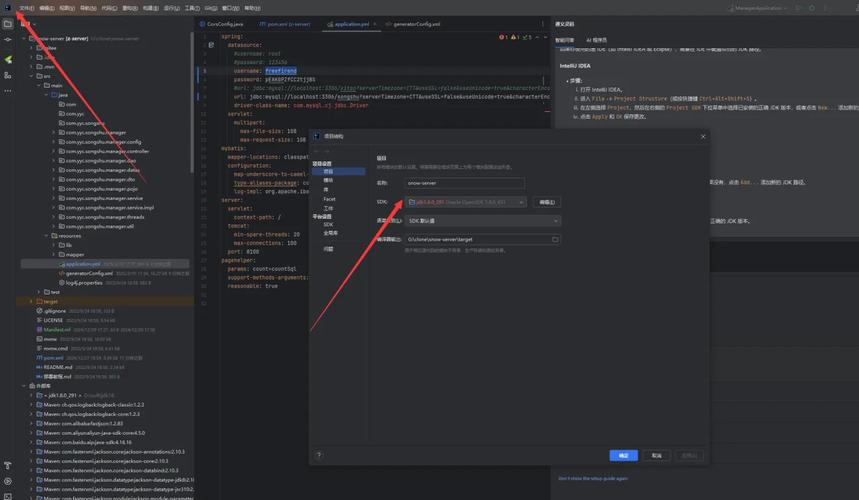Click the Commit icon in left sidebar
The height and width of the screenshot is (500, 859).
(8, 40)
